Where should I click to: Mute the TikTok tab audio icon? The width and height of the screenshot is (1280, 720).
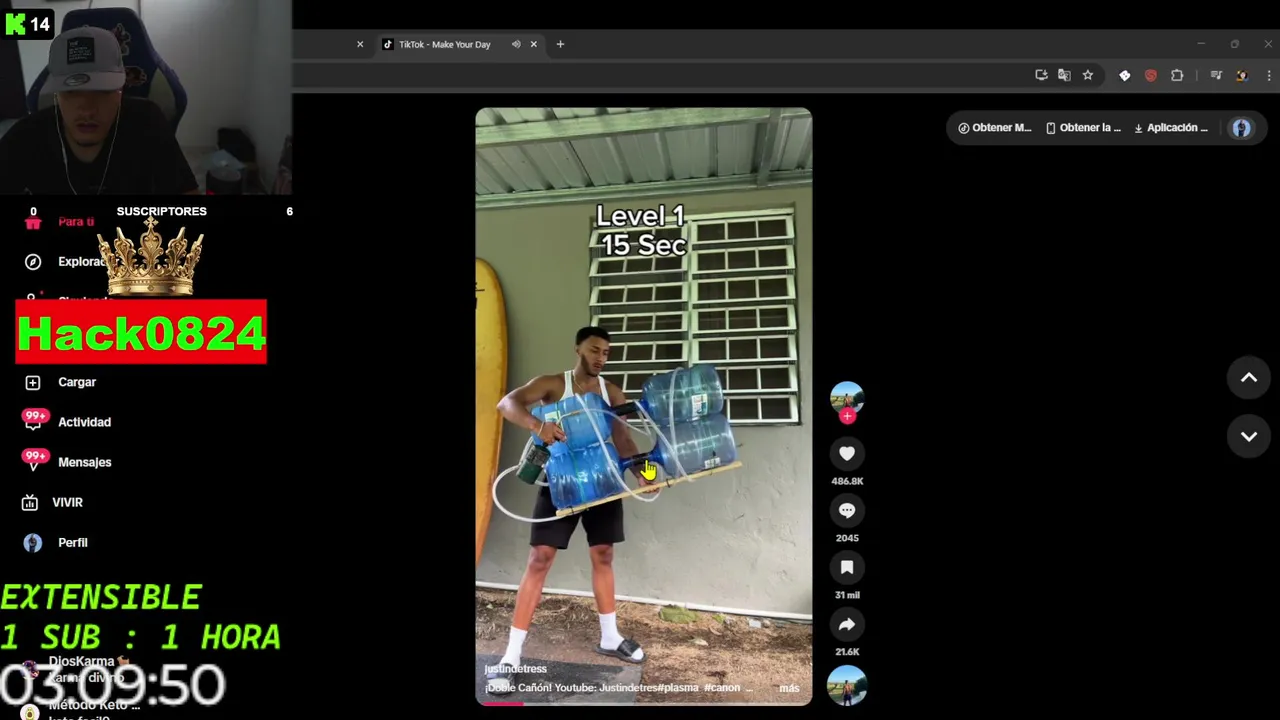516,44
